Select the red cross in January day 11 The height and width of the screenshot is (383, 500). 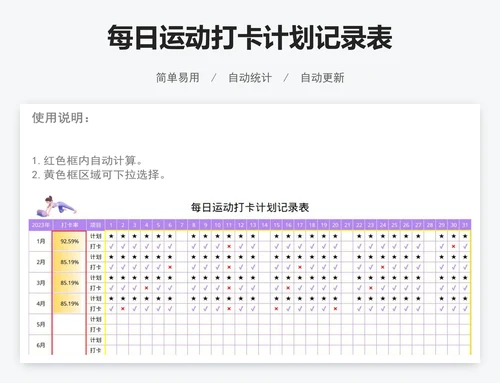[229, 247]
